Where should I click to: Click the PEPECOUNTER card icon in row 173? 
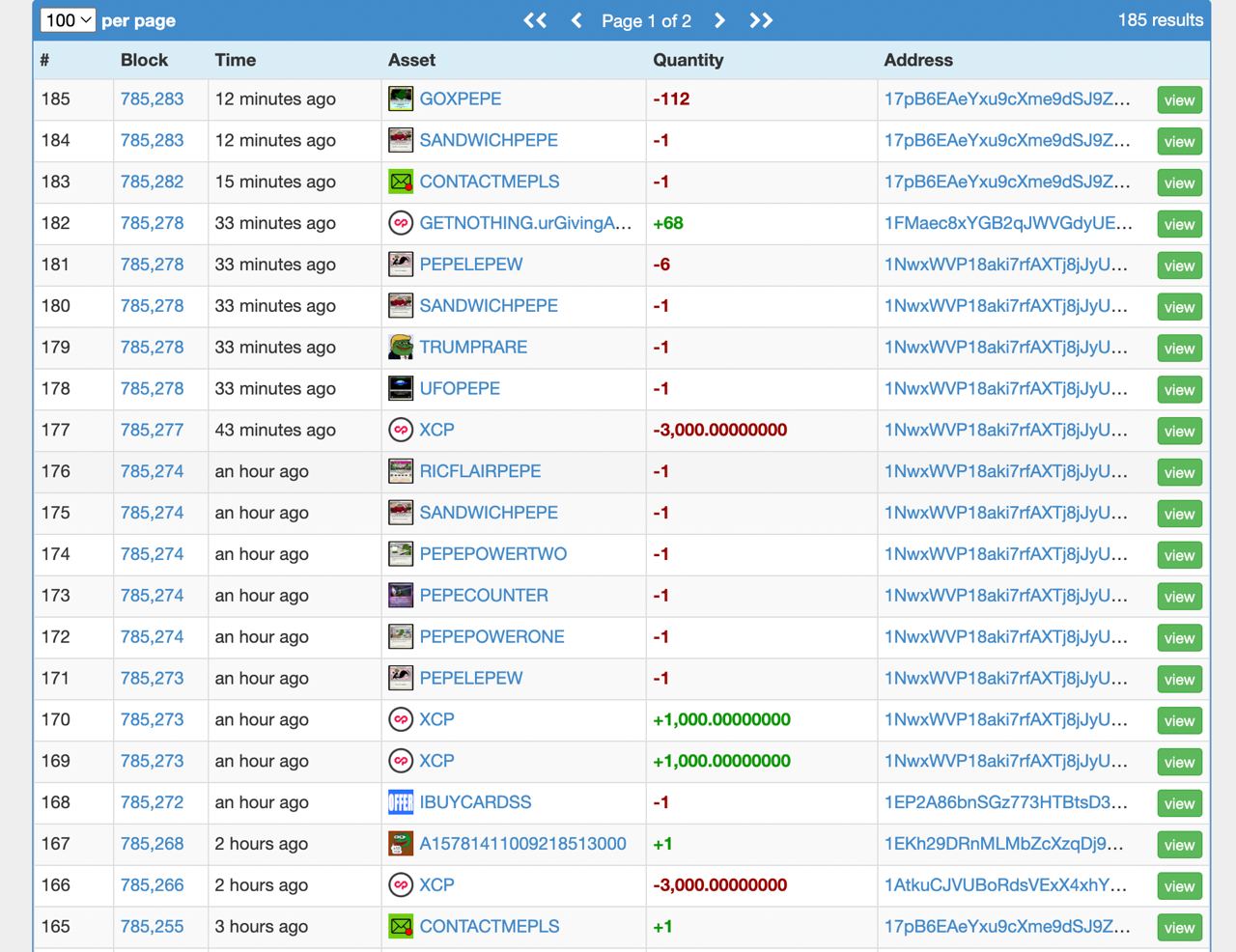[x=401, y=596]
